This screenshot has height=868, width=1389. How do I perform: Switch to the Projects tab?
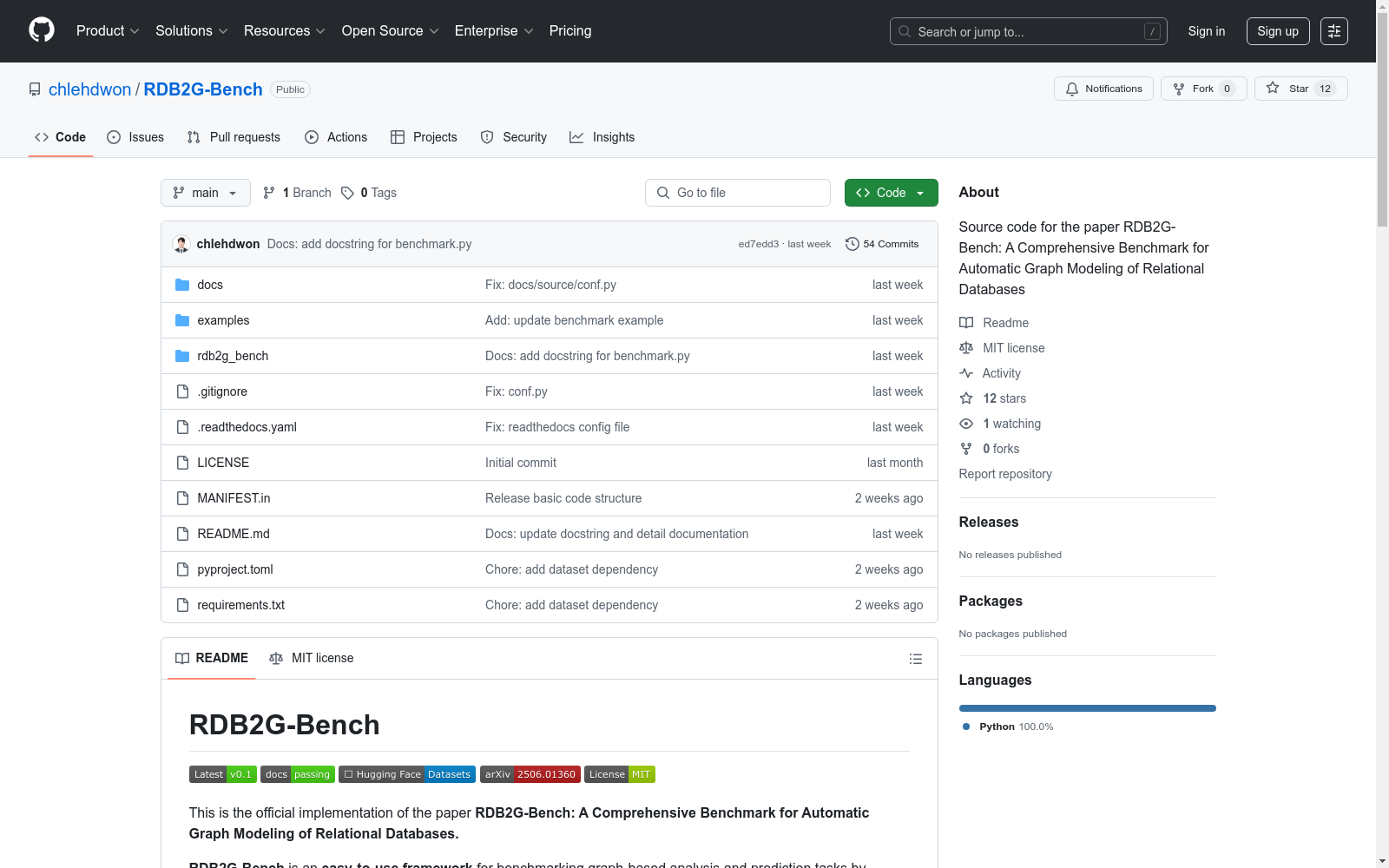(424, 137)
